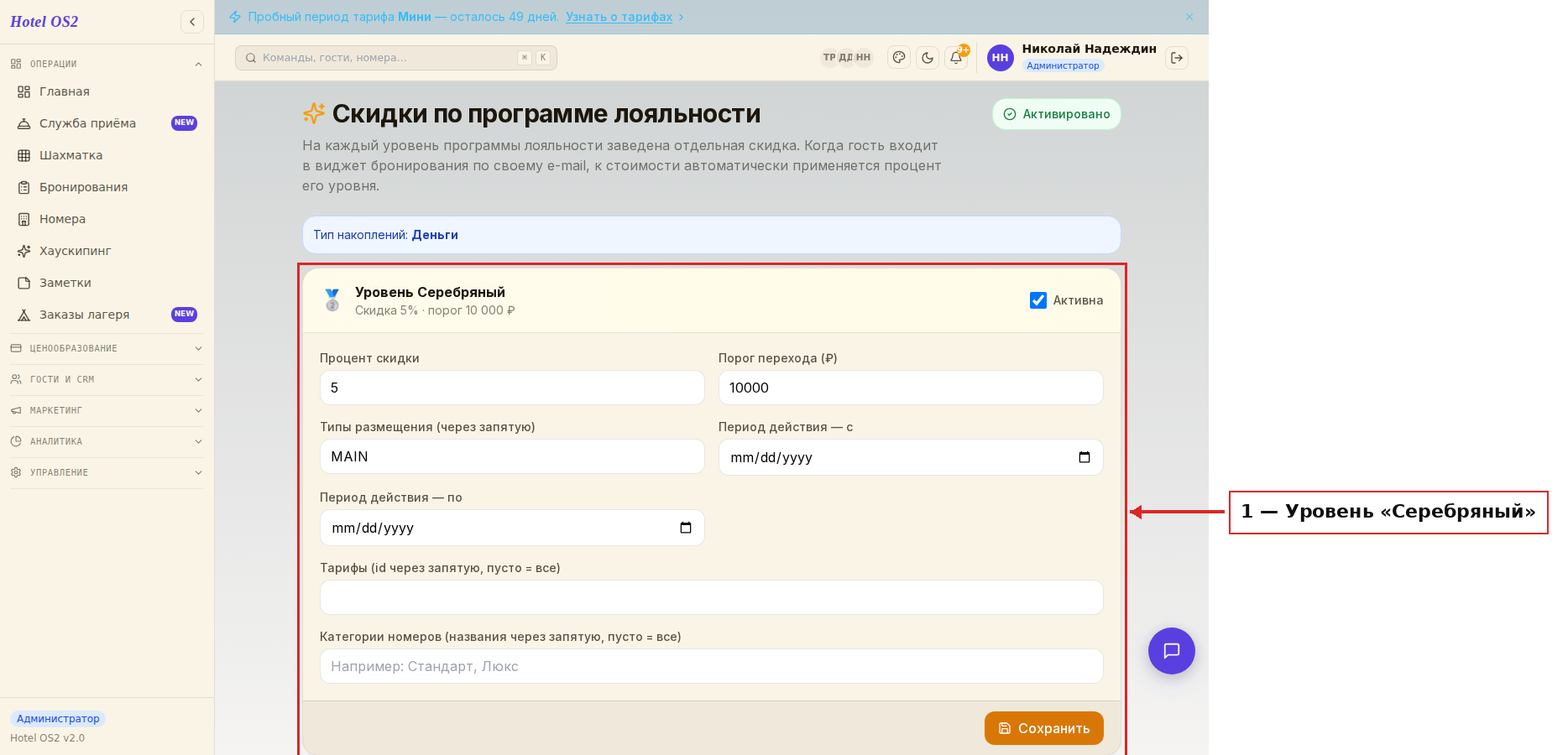This screenshot has width=1568, height=755.
Task: Click the logout icon next to the username
Action: pos(1177,58)
